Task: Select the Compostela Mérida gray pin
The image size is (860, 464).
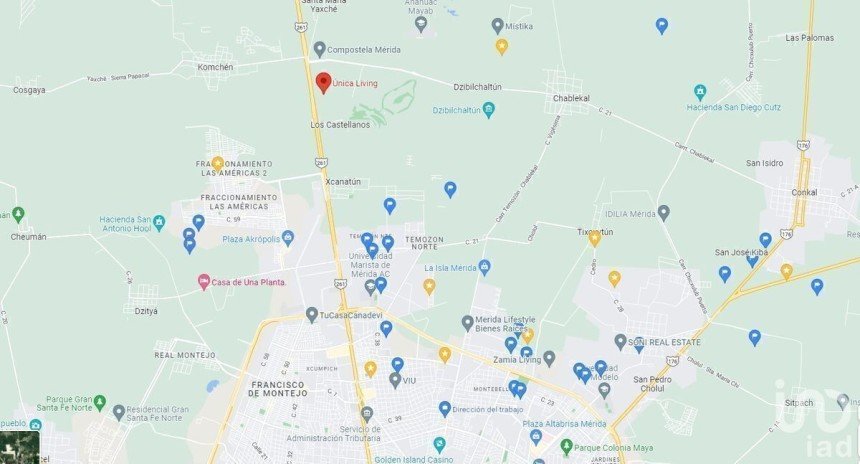Action: (x=320, y=49)
